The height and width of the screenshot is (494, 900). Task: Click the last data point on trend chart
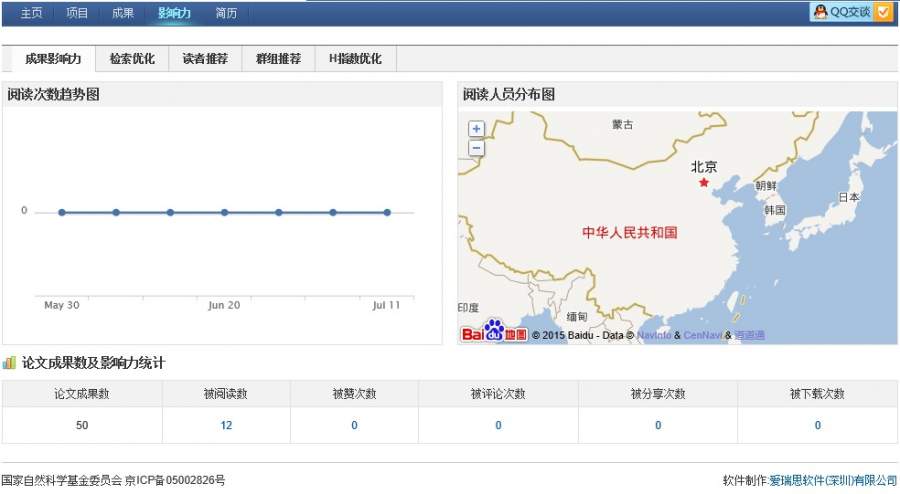tap(387, 212)
